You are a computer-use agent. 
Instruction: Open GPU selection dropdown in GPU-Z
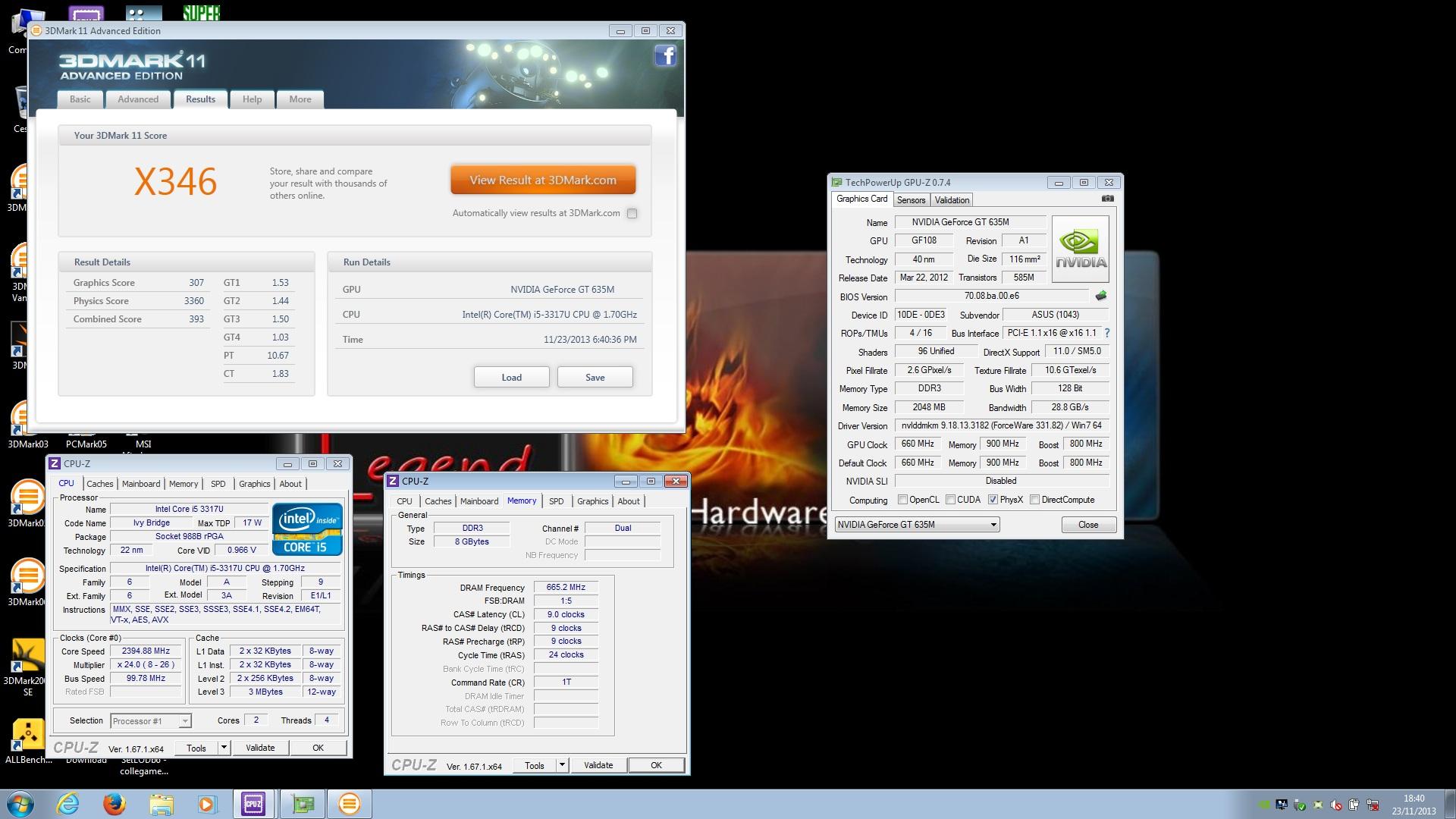pyautogui.click(x=917, y=525)
